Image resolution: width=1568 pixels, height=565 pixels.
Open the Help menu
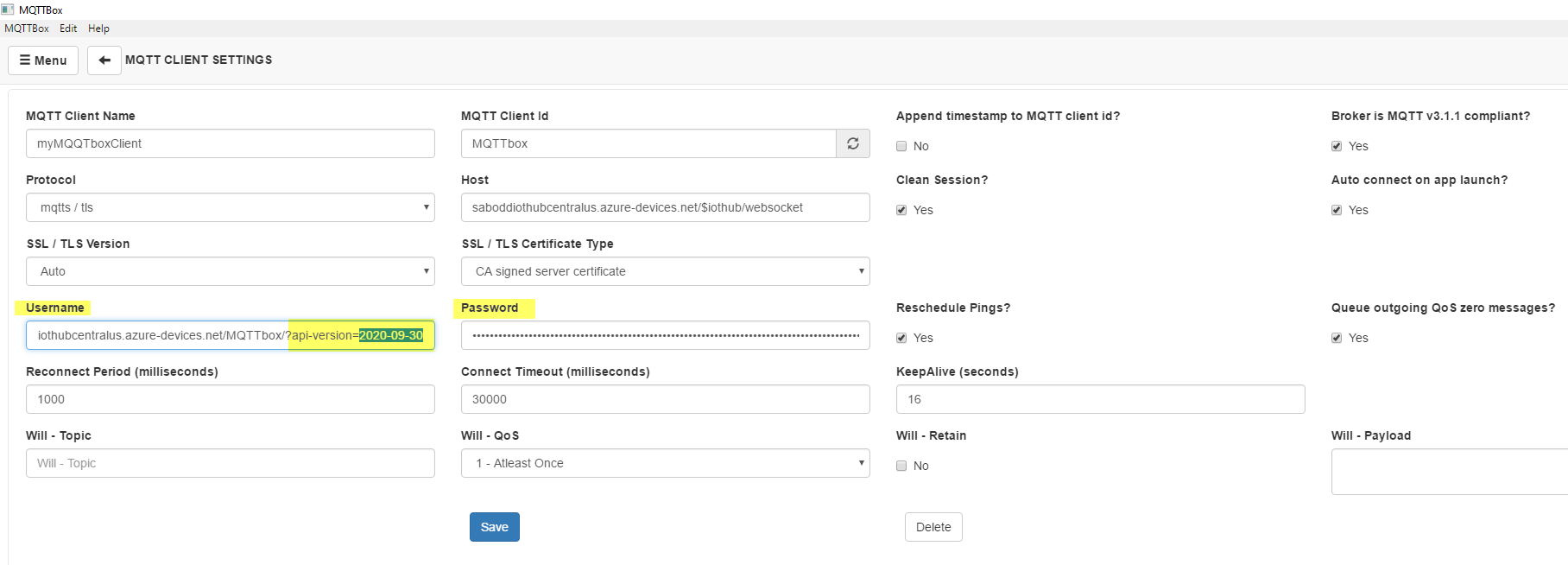point(98,29)
